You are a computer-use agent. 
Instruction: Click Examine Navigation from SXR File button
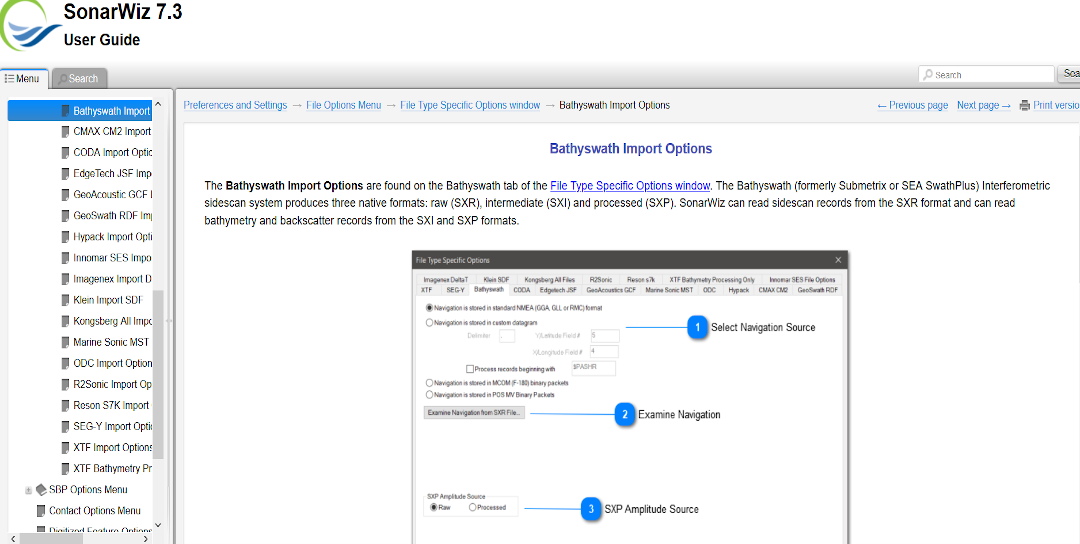coord(475,413)
